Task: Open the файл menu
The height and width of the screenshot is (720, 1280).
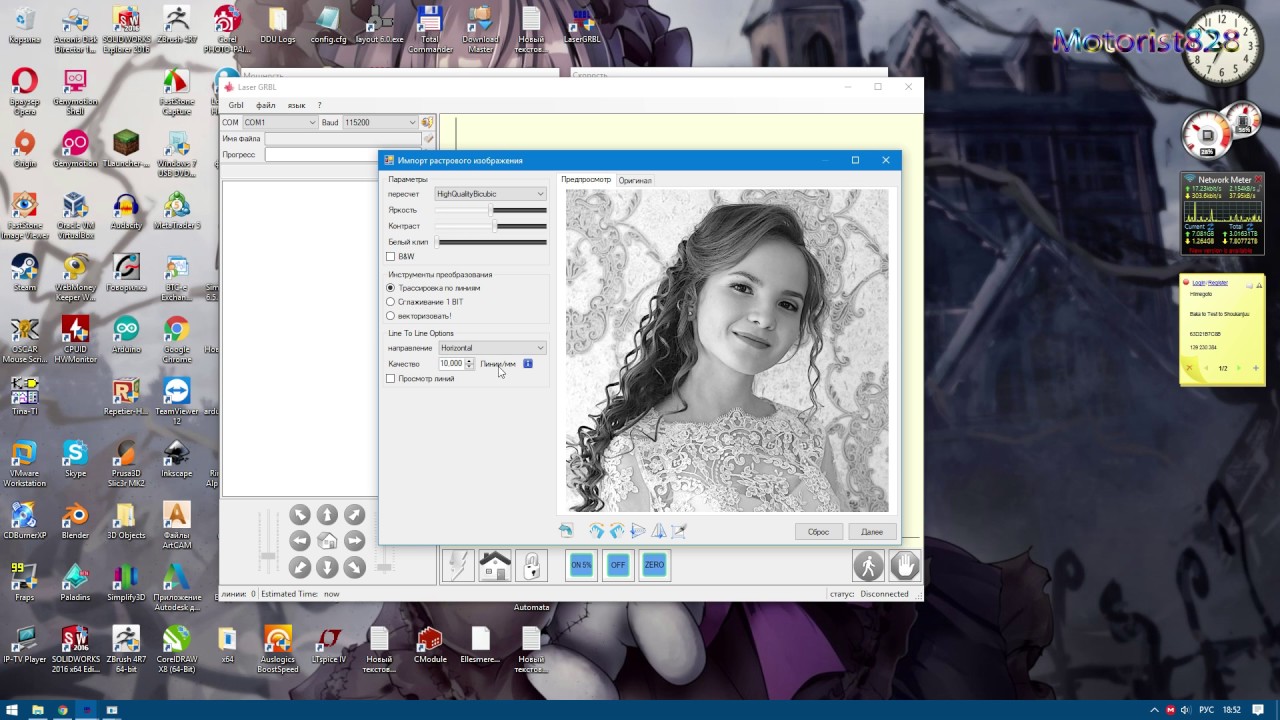Action: (265, 105)
